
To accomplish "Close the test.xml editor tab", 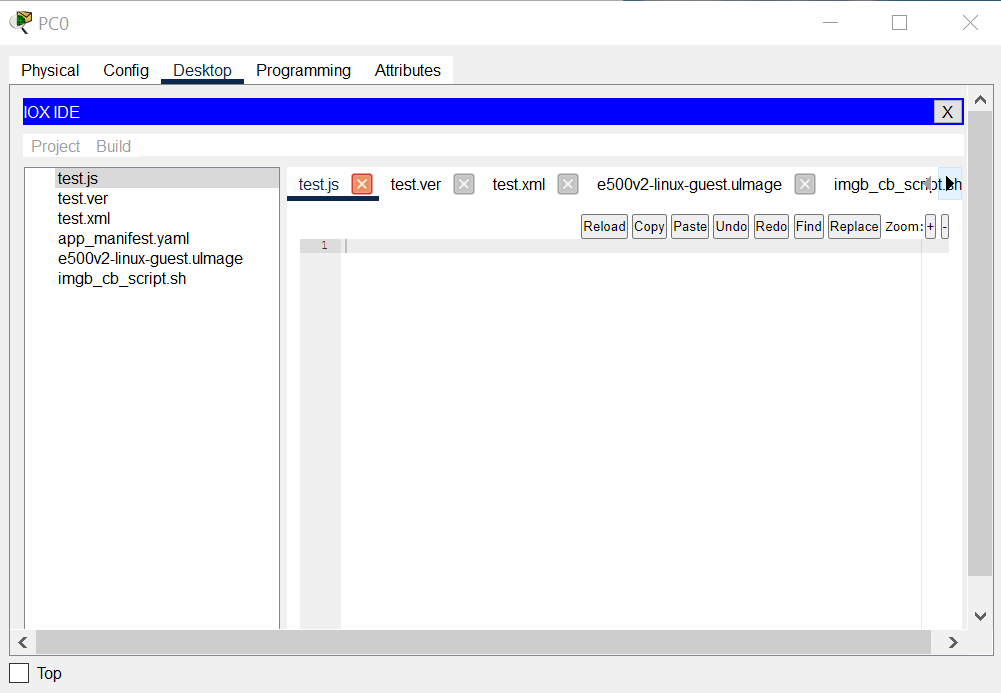I will tap(567, 184).
